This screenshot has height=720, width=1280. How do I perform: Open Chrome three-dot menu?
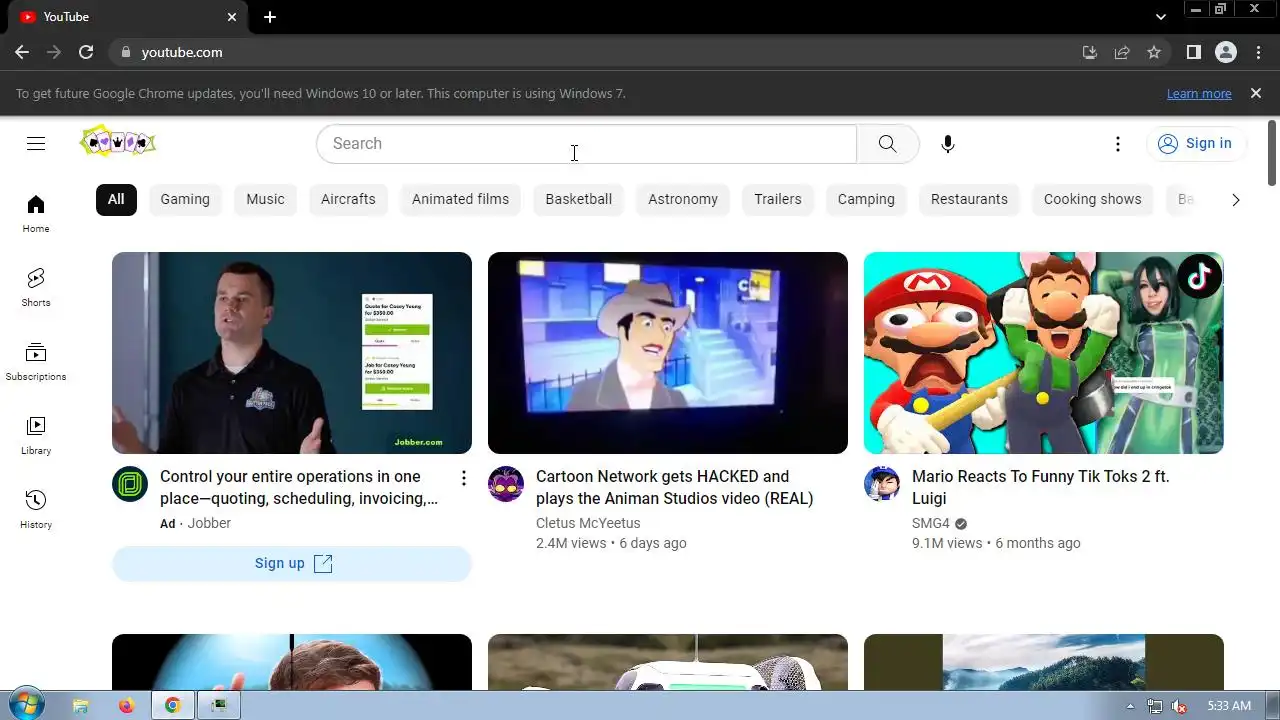tap(1257, 52)
